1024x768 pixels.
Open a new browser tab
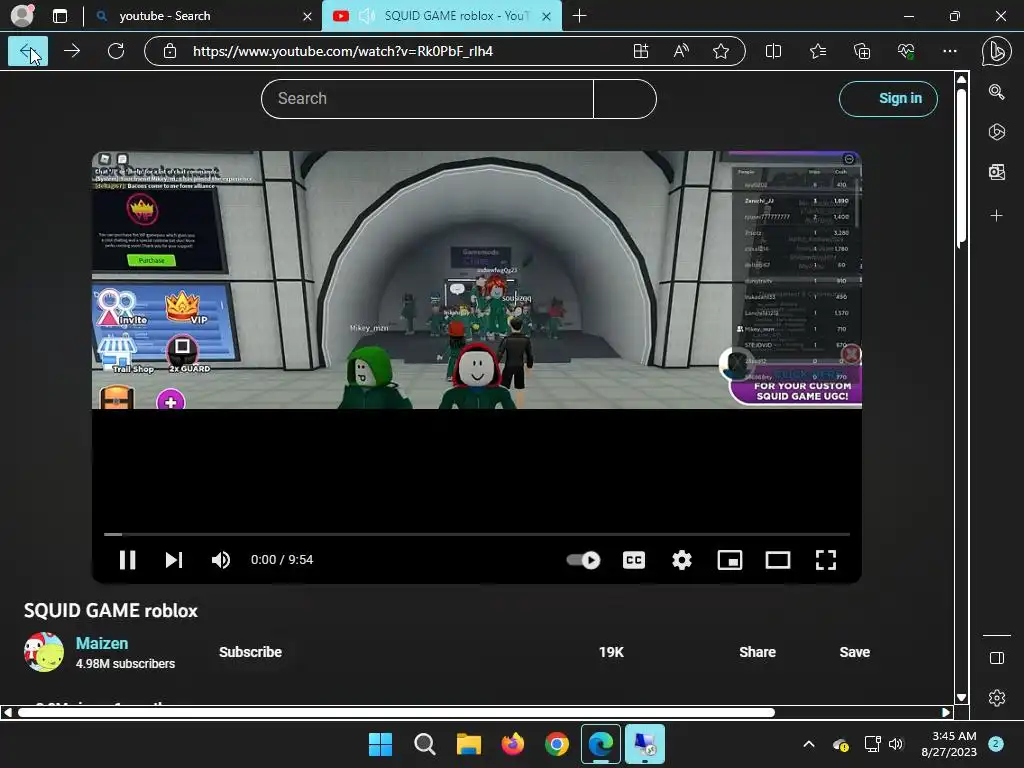point(579,16)
